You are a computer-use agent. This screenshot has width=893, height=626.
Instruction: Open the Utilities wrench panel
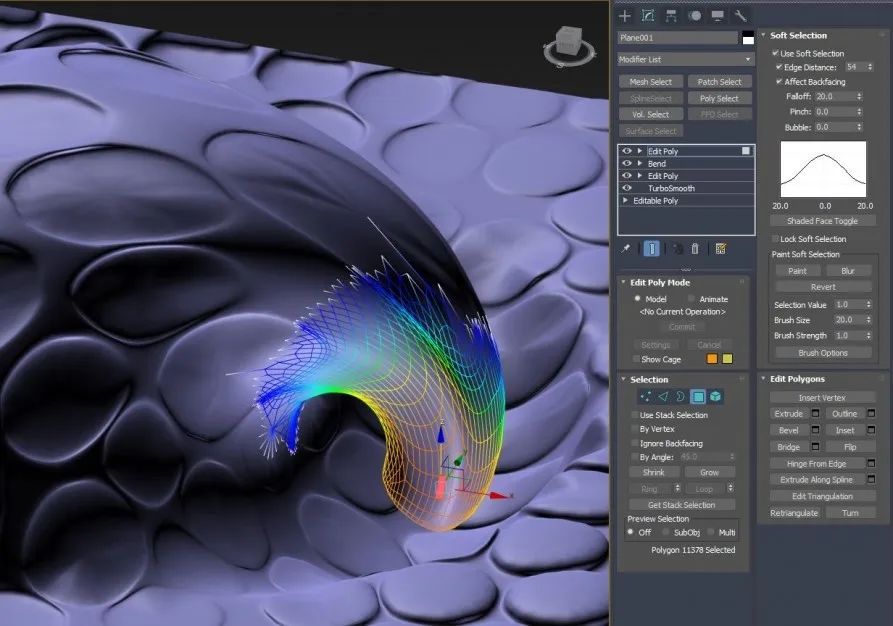pyautogui.click(x=741, y=15)
